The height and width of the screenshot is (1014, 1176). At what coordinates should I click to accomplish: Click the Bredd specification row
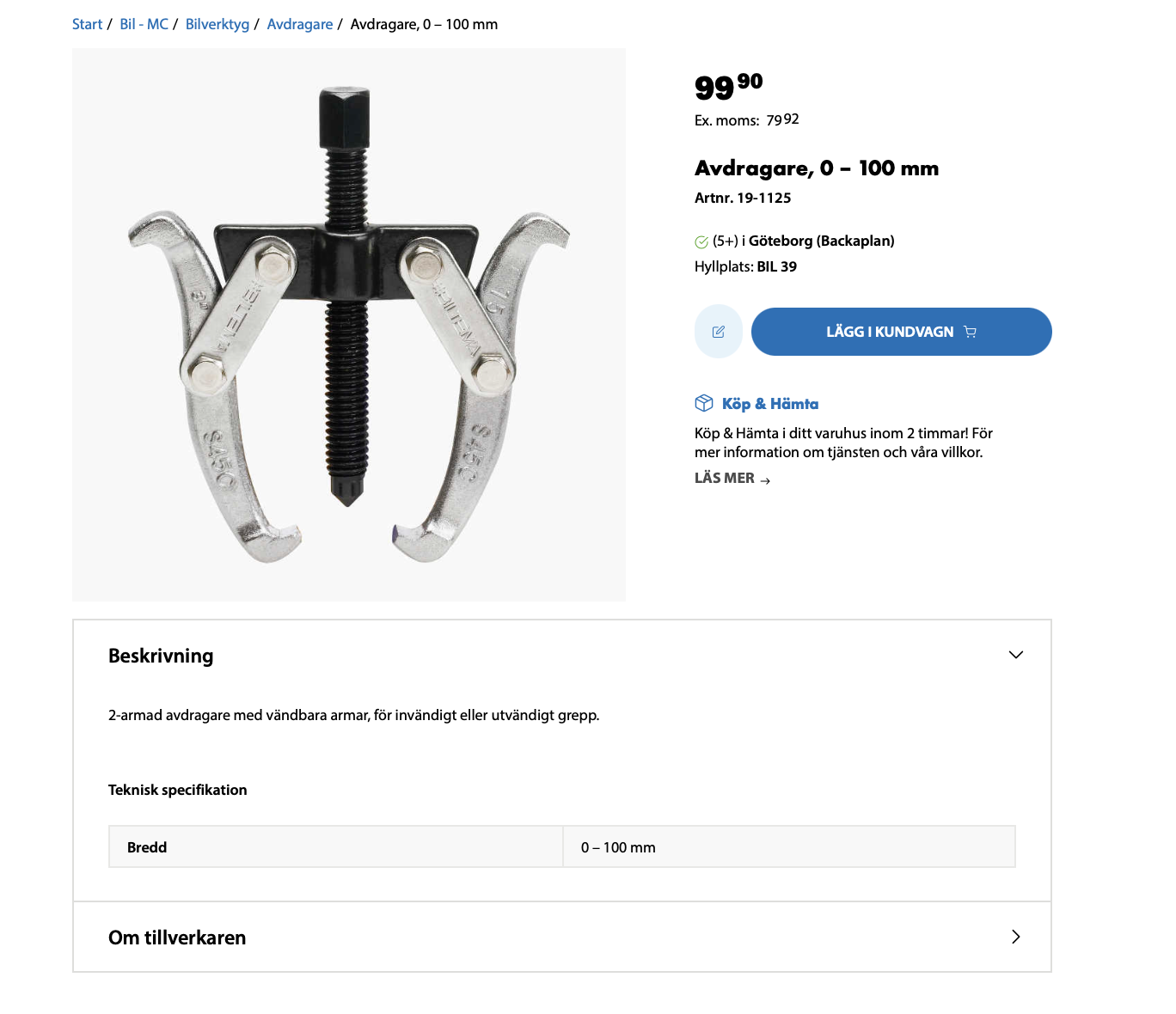[x=561, y=847]
